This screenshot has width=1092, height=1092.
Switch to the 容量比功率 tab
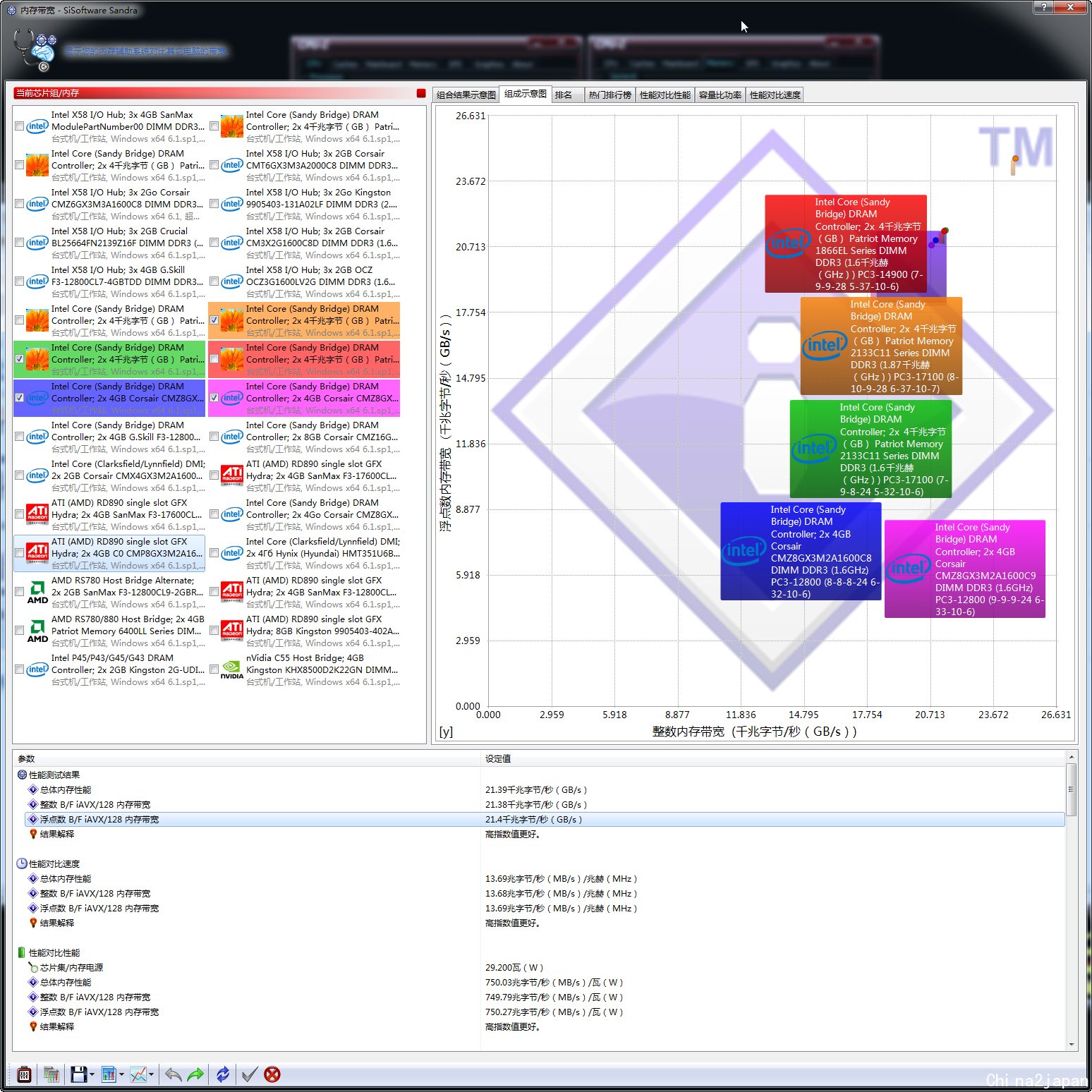tap(720, 95)
